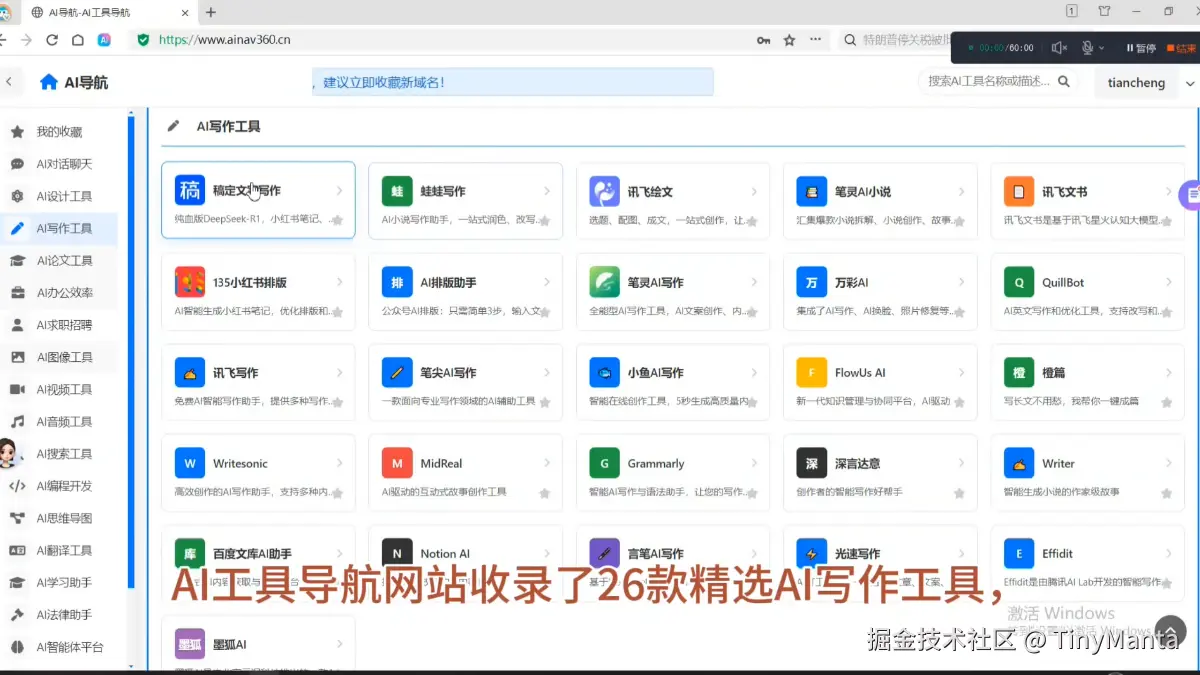Open Notion AI via its N icon
Image resolution: width=1200 pixels, height=675 pixels.
[x=396, y=552]
